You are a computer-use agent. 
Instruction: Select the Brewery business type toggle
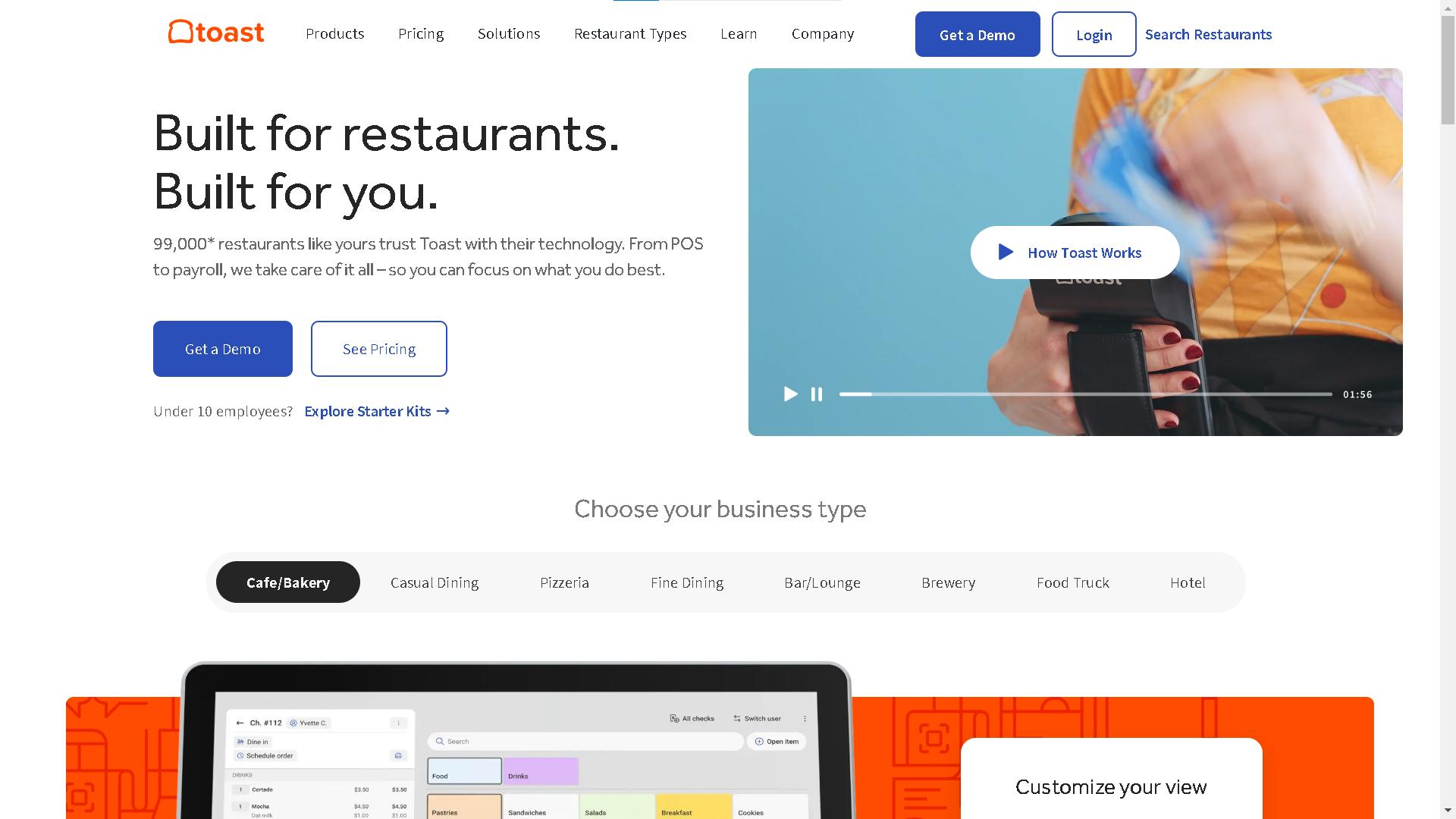(x=948, y=582)
